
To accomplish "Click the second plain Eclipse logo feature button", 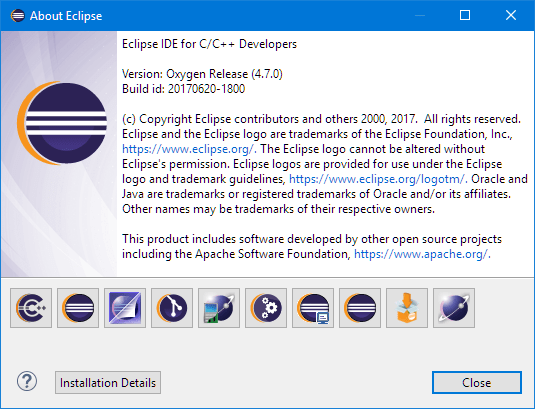I will pos(78,308).
